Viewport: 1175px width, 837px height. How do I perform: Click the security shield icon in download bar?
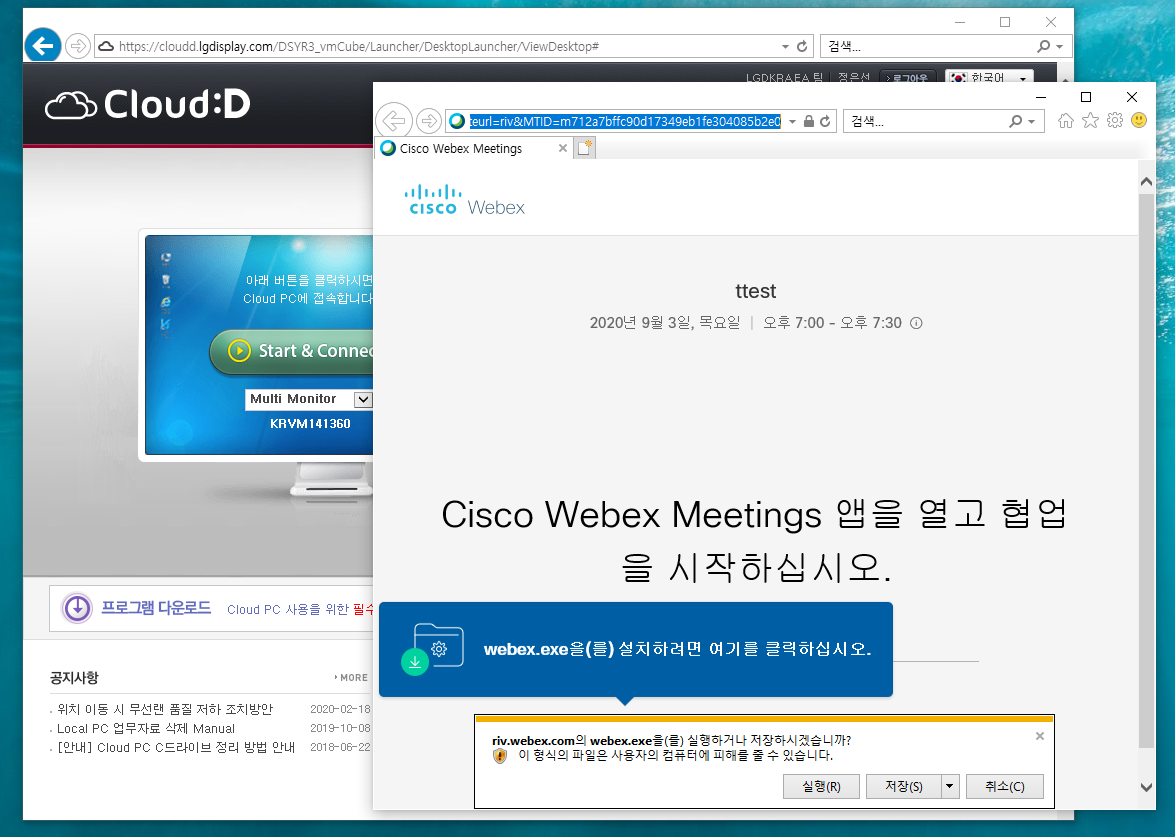click(500, 755)
